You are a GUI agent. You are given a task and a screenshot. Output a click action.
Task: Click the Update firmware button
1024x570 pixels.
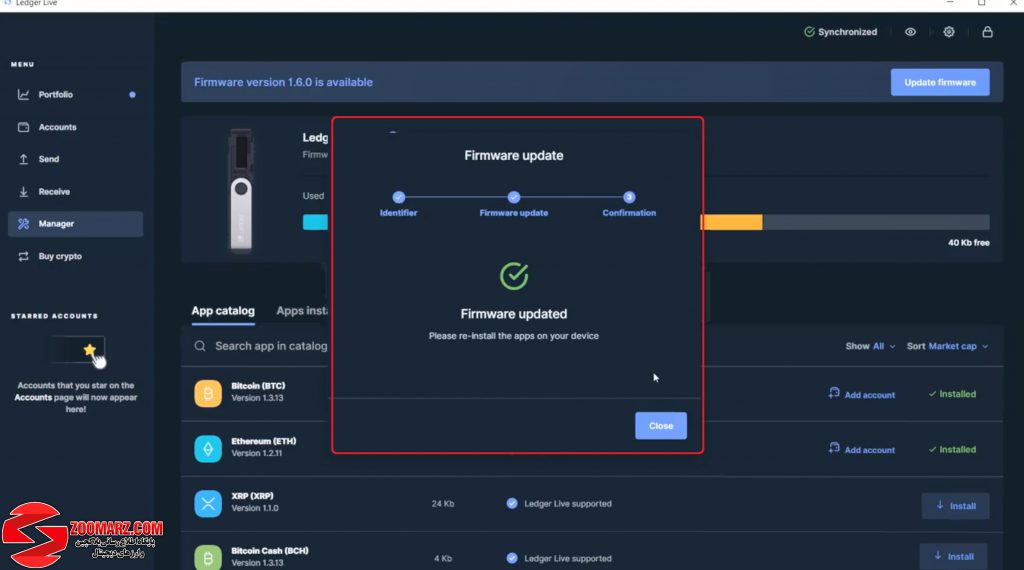[x=940, y=82]
